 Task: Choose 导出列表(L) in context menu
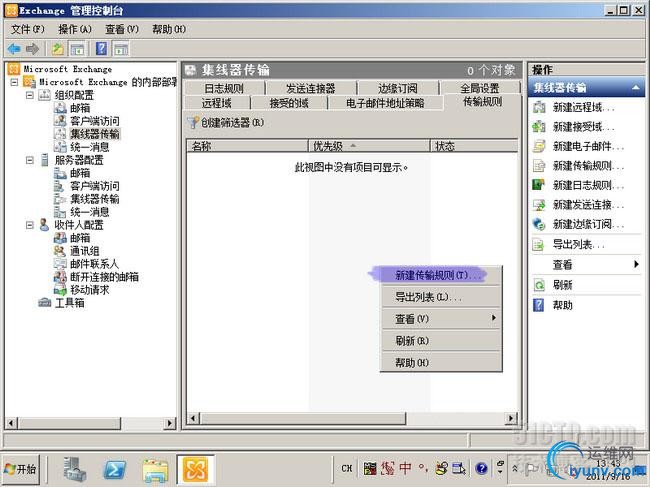pyautogui.click(x=441, y=297)
